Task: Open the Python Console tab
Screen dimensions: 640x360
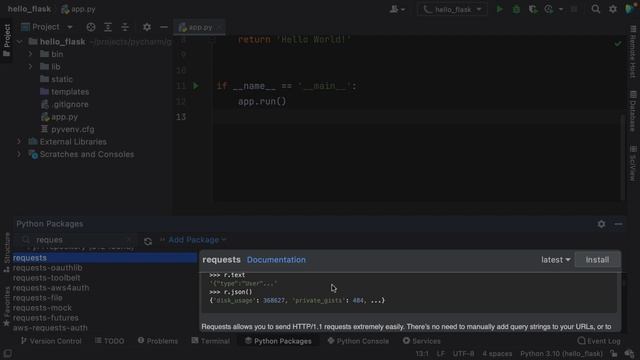Action: [x=358, y=341]
